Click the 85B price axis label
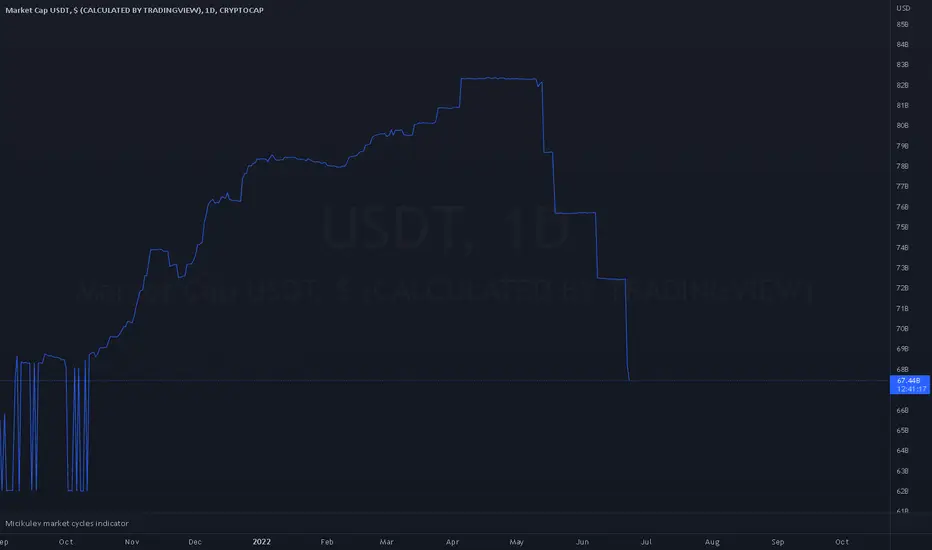The height and width of the screenshot is (550, 932). 902,24
